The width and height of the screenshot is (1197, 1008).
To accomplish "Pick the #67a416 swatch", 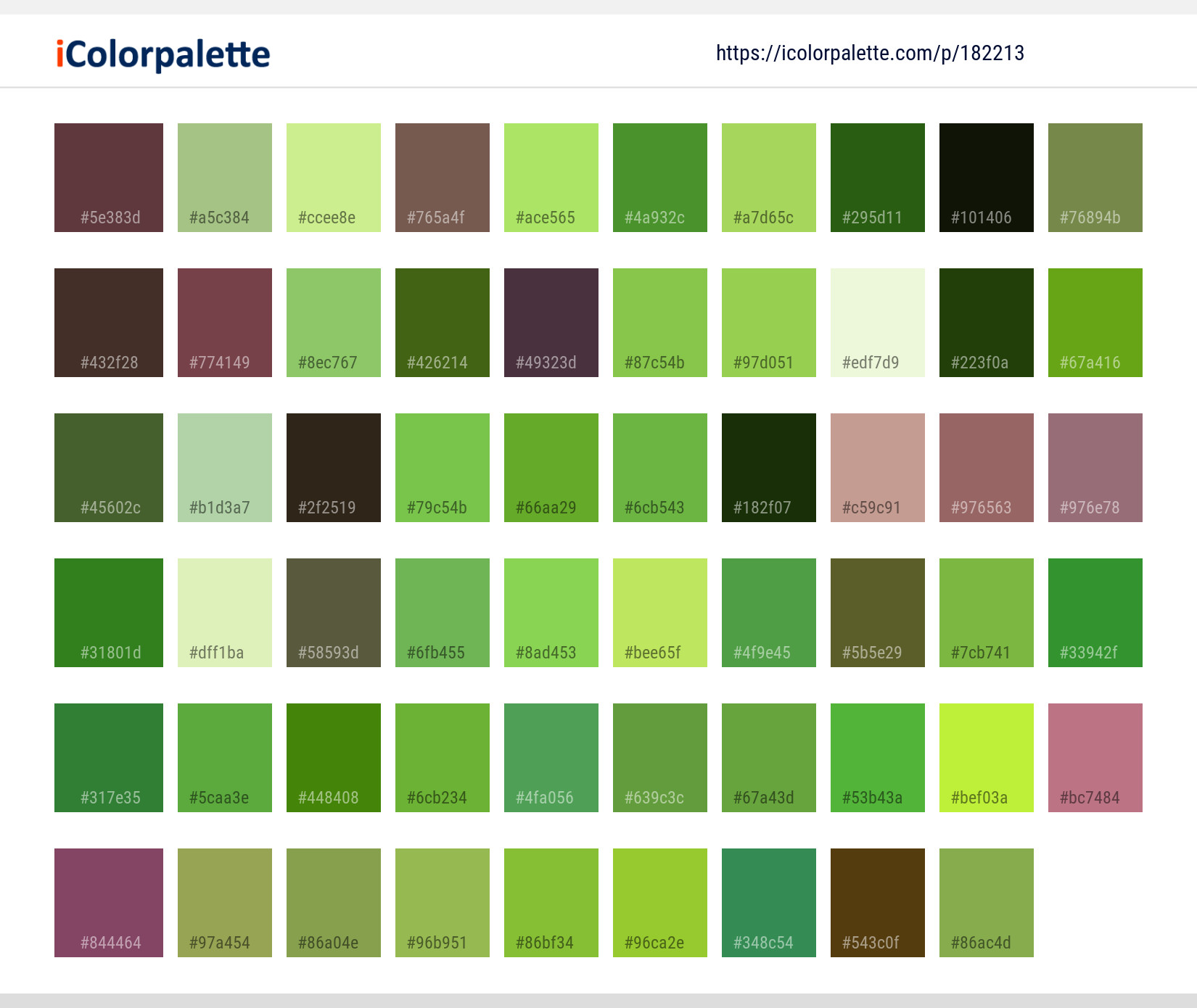I will [x=1095, y=323].
